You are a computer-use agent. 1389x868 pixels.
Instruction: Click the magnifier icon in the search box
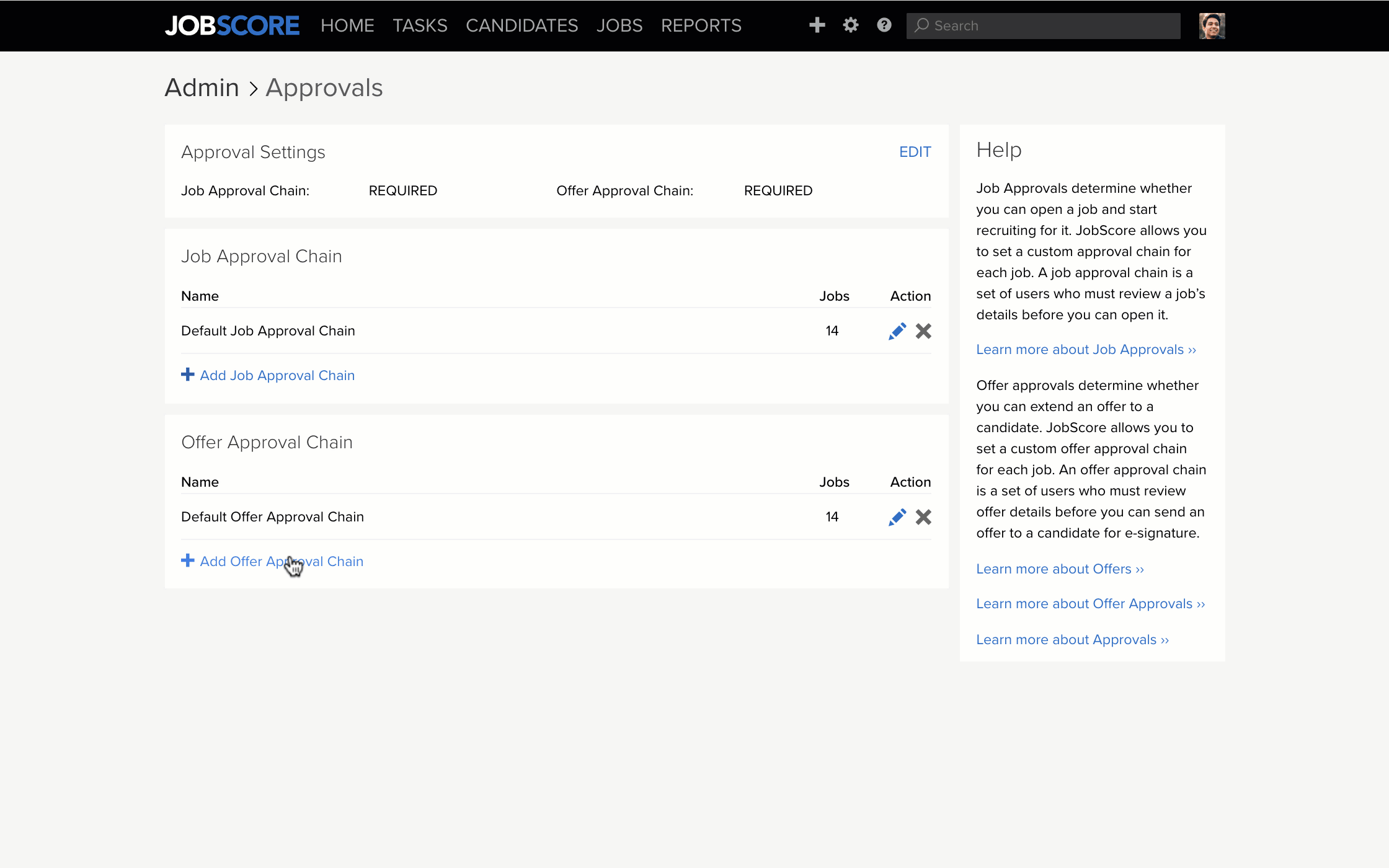click(x=921, y=25)
